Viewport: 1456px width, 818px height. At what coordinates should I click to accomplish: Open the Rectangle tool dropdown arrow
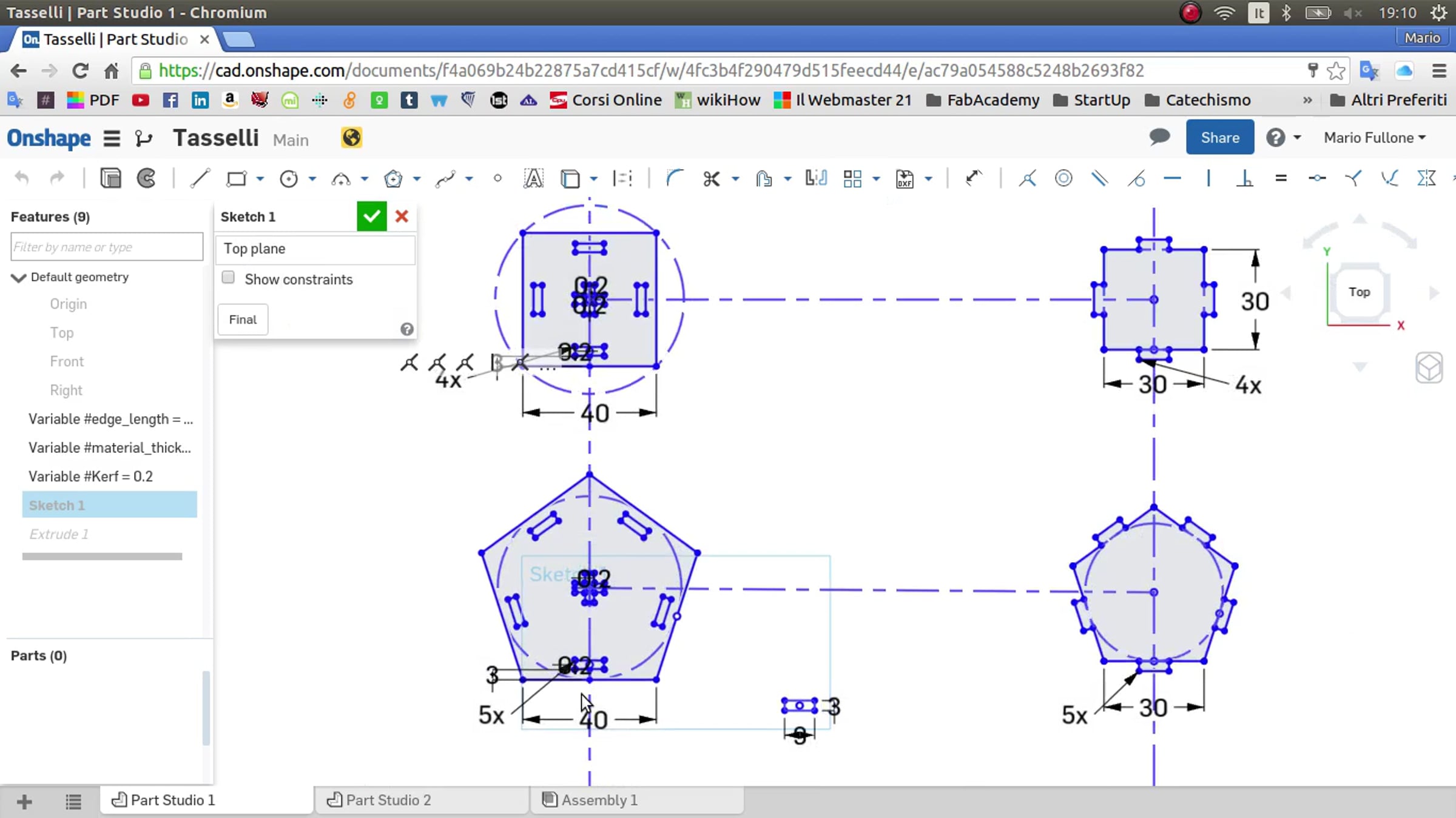[260, 179]
